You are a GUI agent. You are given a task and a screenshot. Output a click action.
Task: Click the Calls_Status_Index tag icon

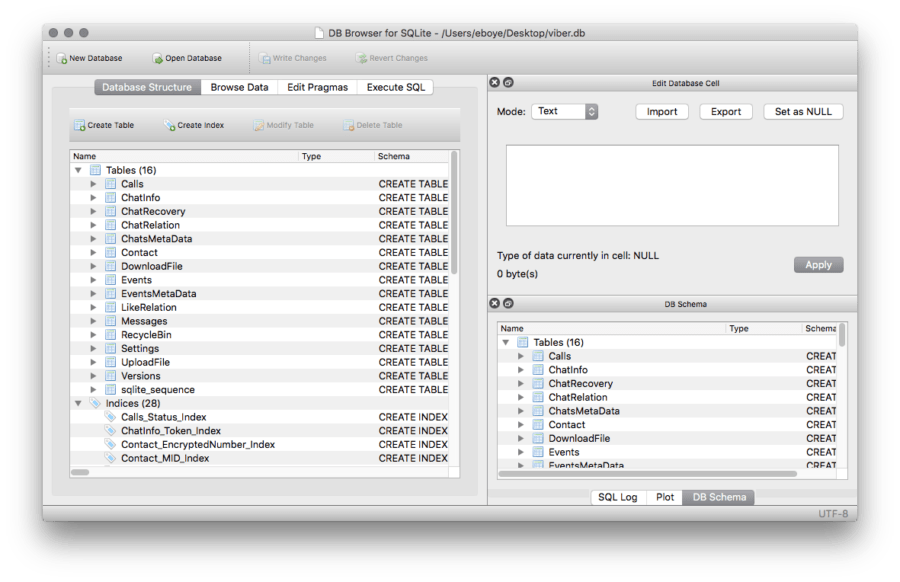click(x=110, y=417)
